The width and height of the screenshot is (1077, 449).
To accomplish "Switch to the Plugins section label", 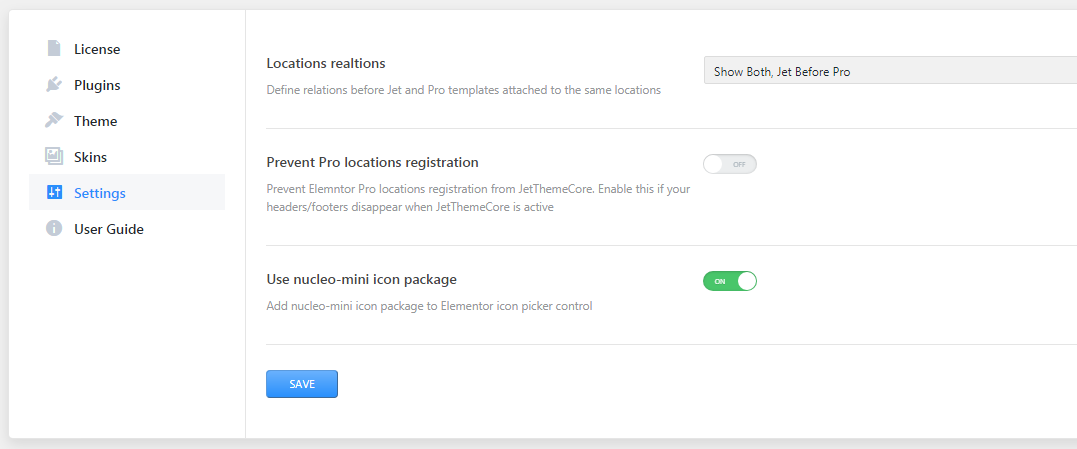I will pyautogui.click(x=97, y=85).
